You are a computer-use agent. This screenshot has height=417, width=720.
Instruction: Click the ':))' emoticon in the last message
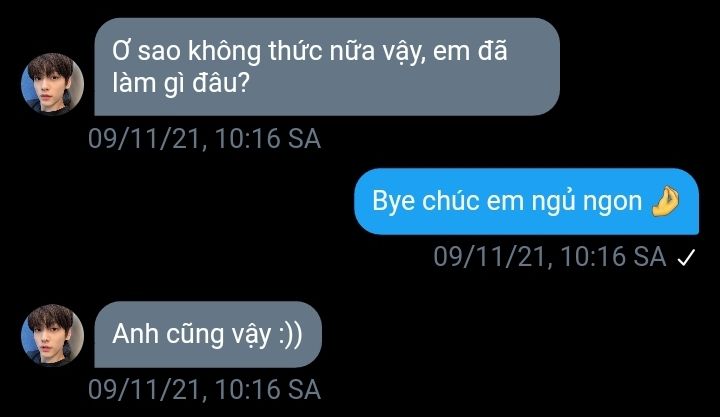point(291,335)
